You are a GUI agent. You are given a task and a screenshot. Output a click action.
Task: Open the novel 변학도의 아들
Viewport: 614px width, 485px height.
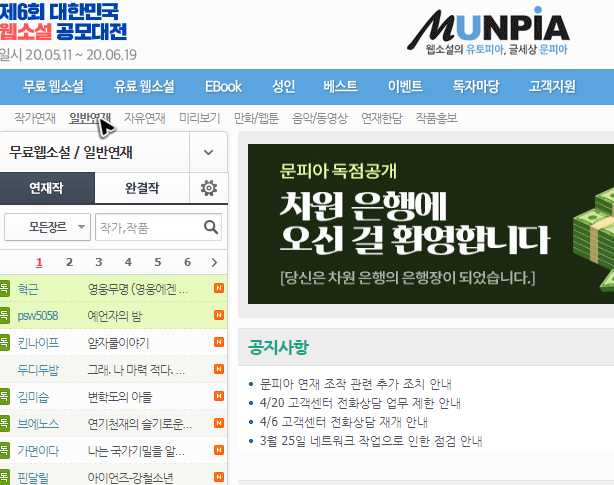[120, 397]
